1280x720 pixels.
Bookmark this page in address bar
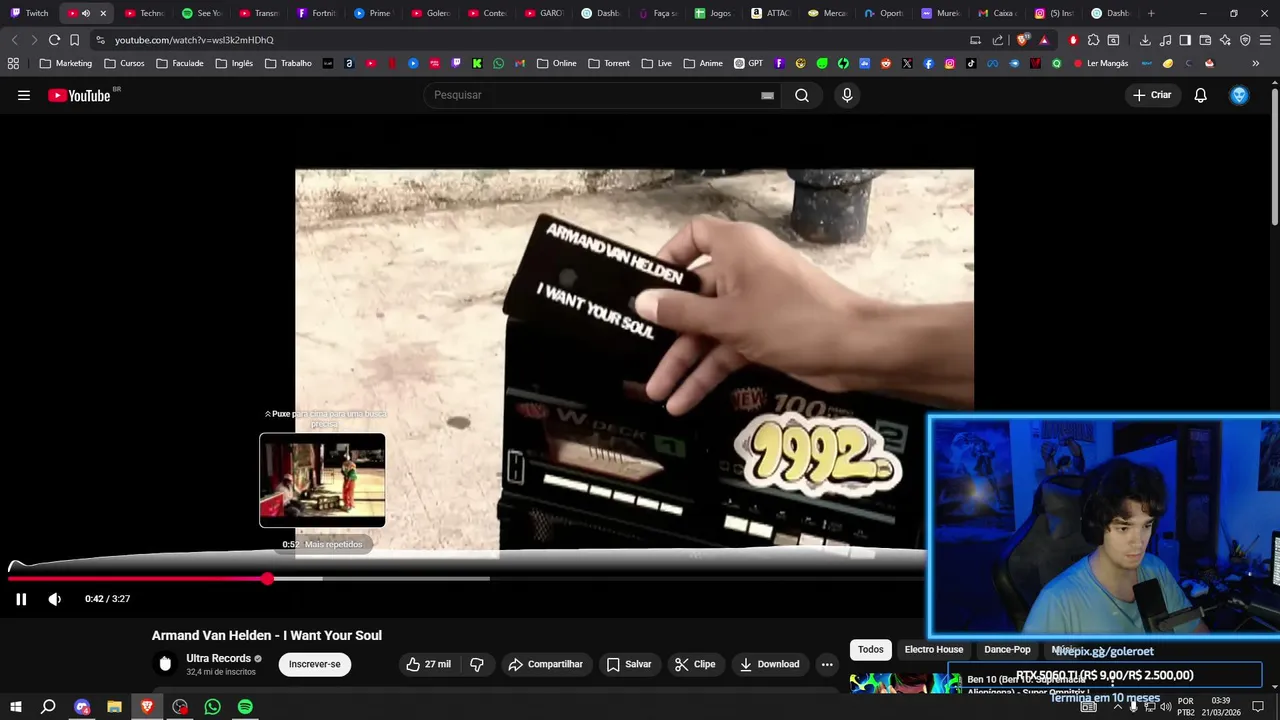(74, 40)
